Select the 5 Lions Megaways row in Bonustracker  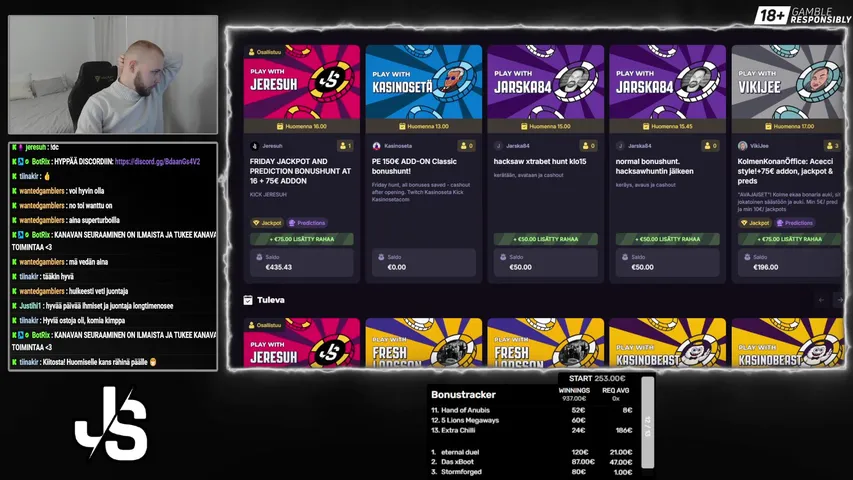532,420
